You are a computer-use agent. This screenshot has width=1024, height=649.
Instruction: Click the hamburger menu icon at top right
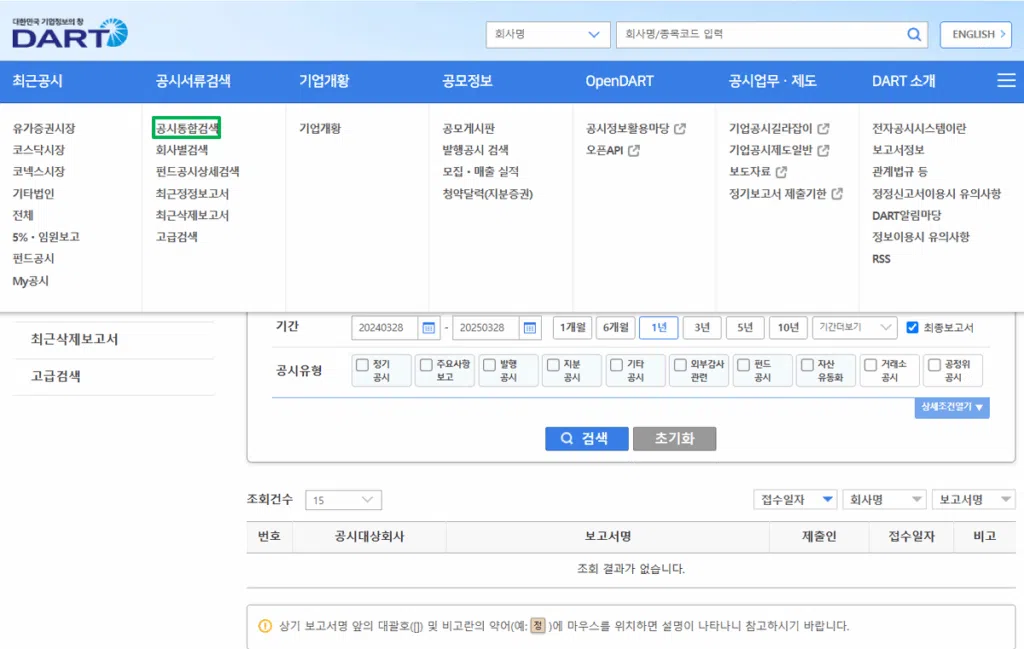point(1006,82)
